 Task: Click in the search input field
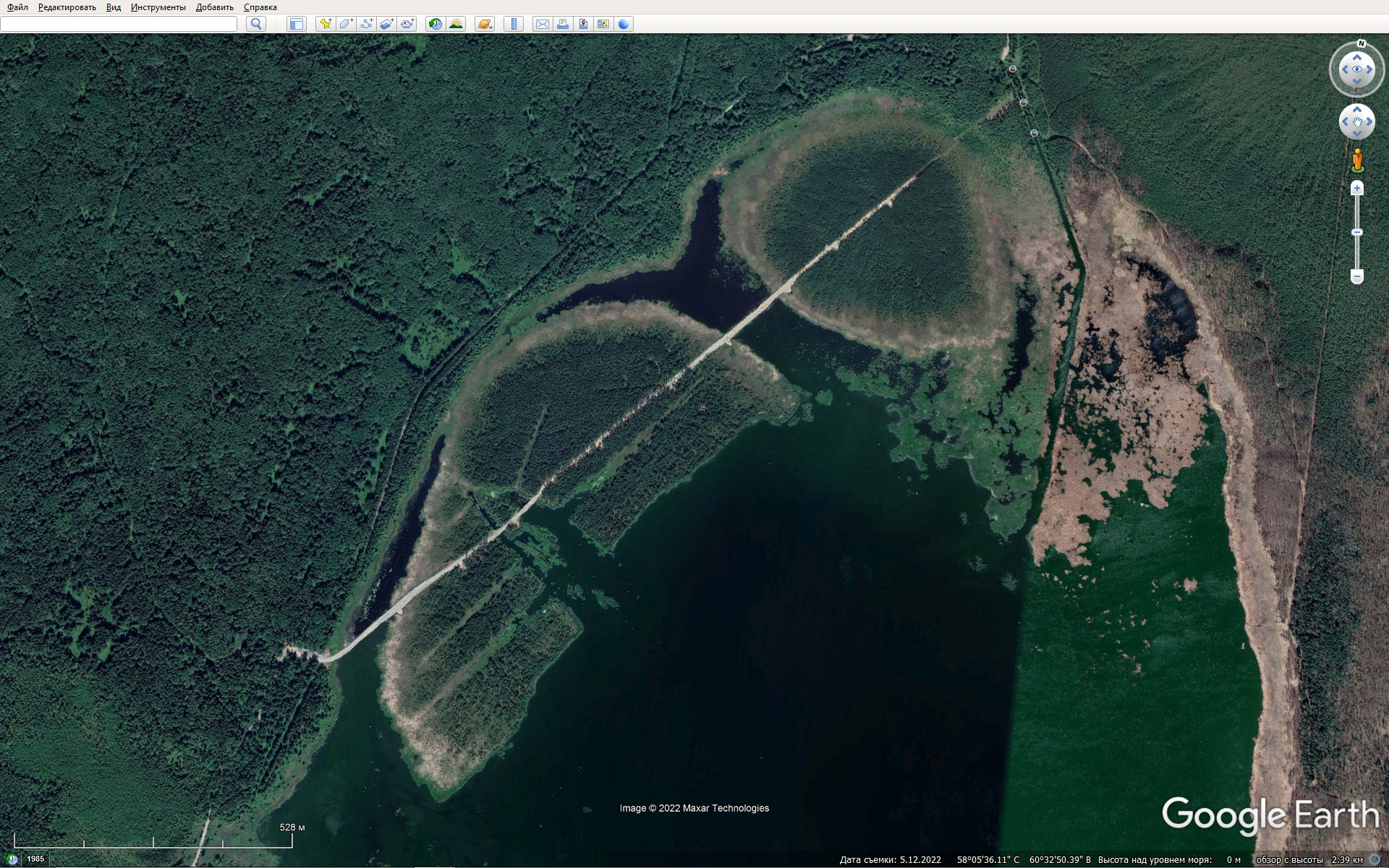[119, 24]
